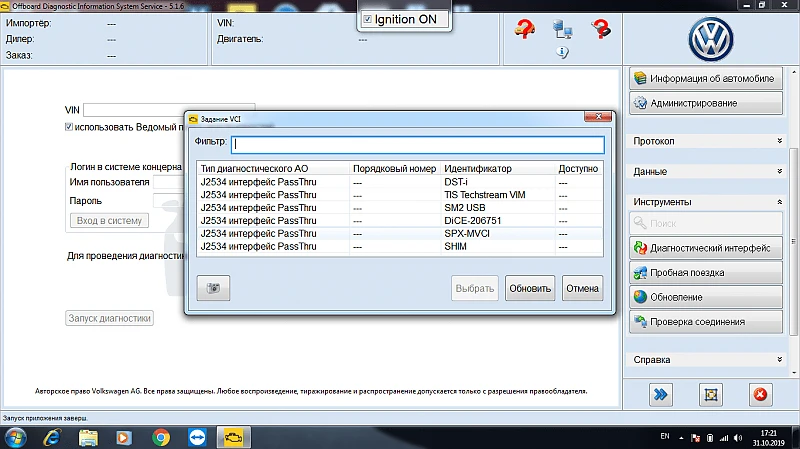Click the ODIS yellow car taskbar icon
Viewport: 800px width, 449px height.
[234, 438]
